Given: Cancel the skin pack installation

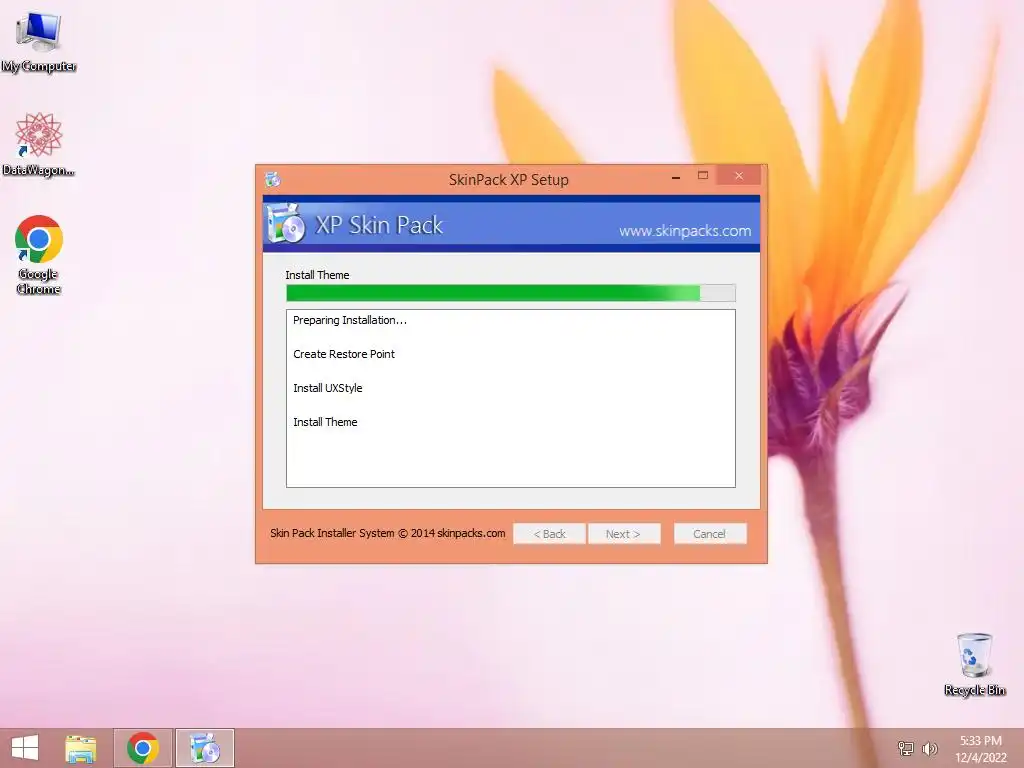Looking at the screenshot, I should point(710,534).
